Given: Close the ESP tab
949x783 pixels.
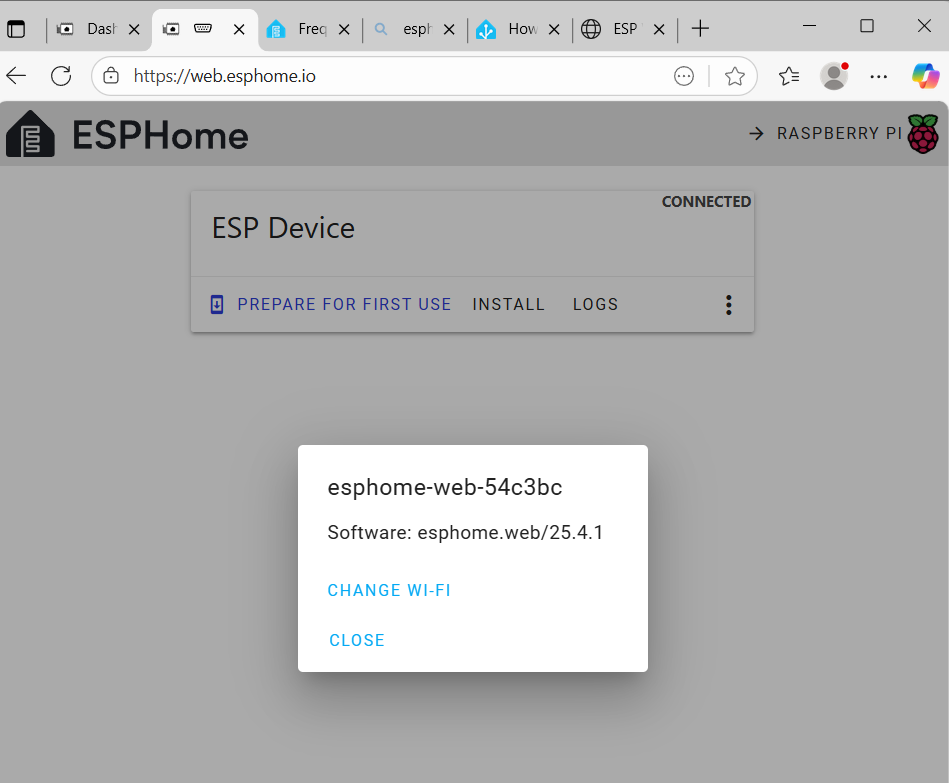Looking at the screenshot, I should 659,29.
